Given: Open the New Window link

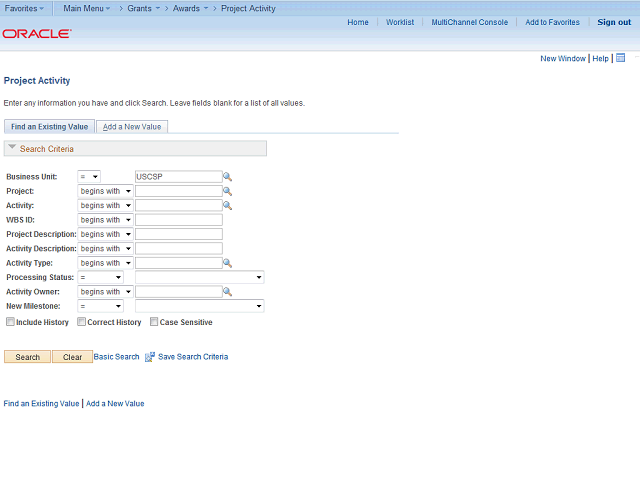Looking at the screenshot, I should (563, 58).
